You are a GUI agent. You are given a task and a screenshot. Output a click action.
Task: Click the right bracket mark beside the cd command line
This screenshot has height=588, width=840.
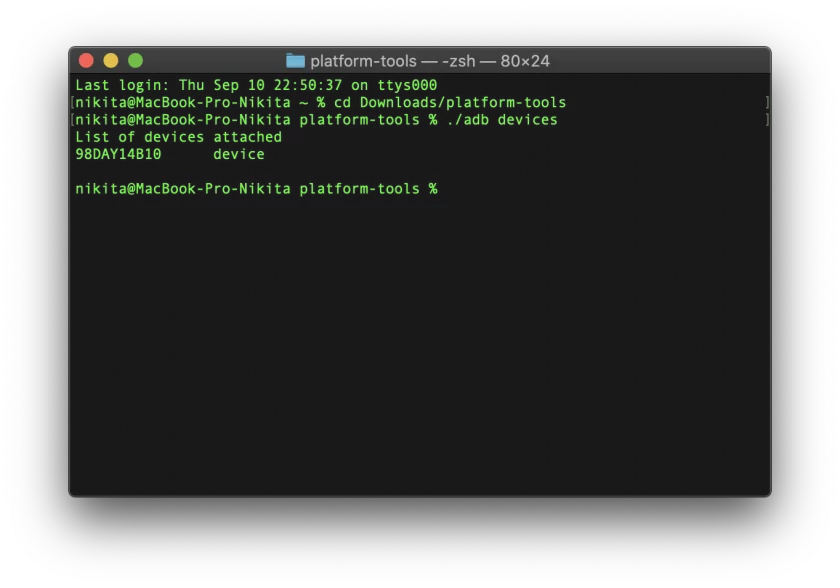click(767, 102)
